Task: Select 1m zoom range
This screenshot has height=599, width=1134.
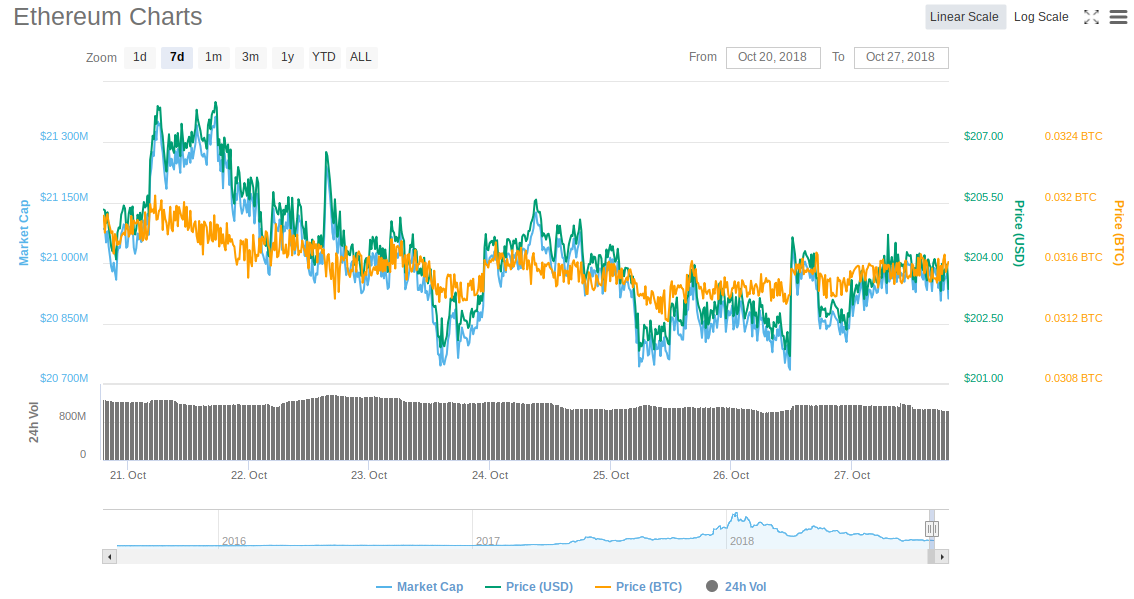Action: [213, 57]
